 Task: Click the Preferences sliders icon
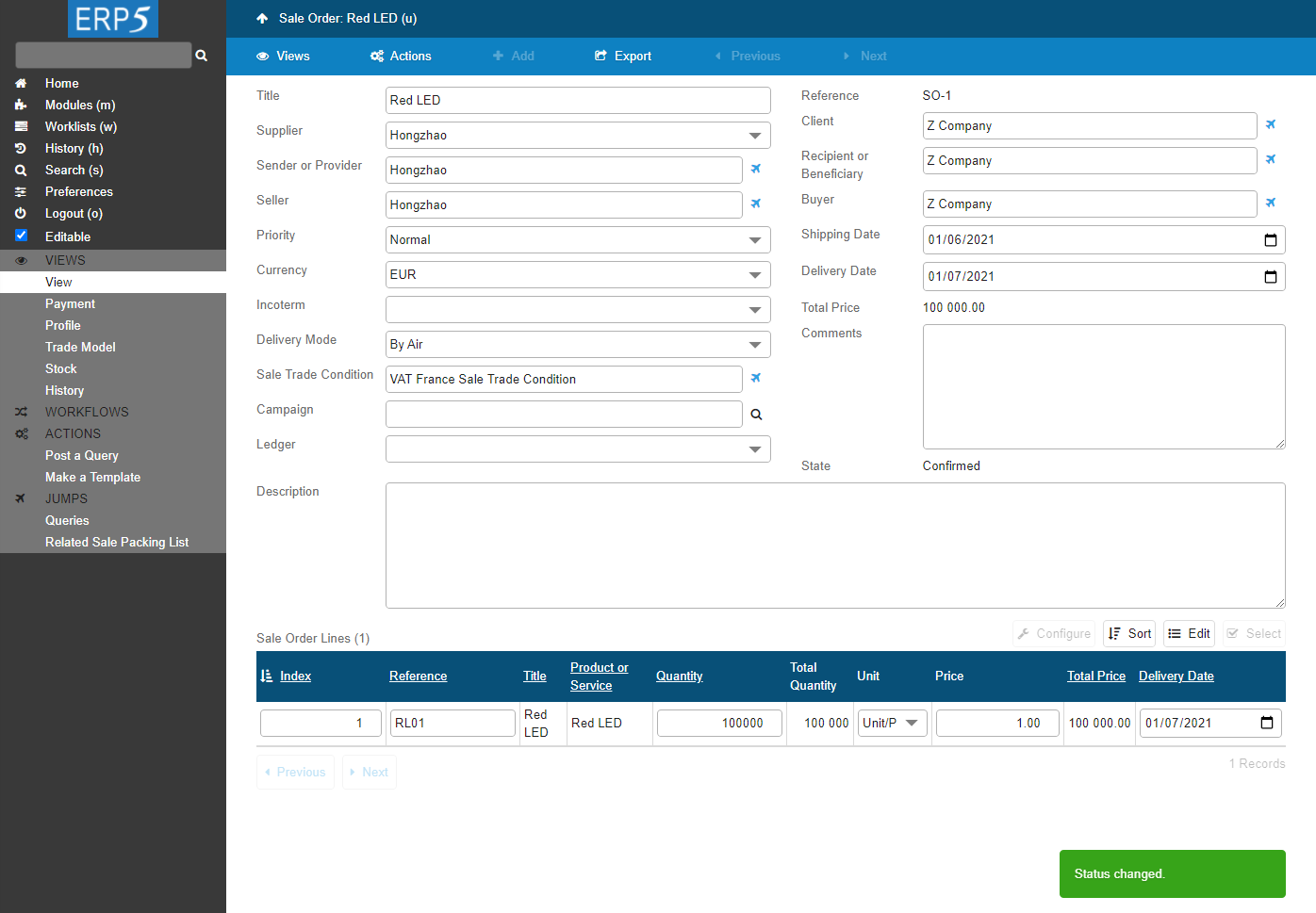pos(21,191)
